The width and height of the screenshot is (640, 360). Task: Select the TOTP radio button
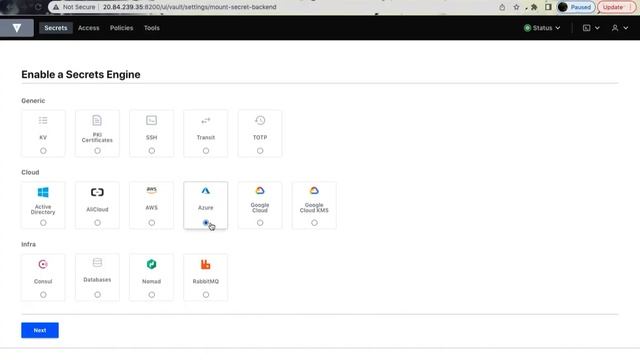pos(260,151)
